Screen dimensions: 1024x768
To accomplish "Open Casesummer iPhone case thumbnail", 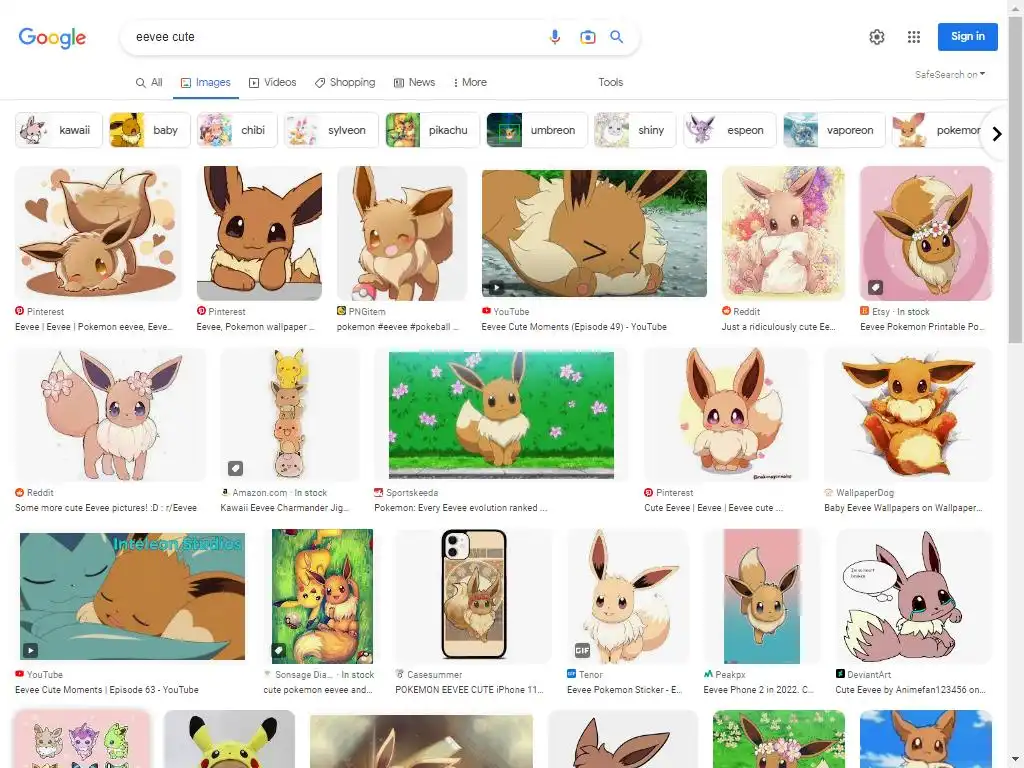I will pos(473,595).
